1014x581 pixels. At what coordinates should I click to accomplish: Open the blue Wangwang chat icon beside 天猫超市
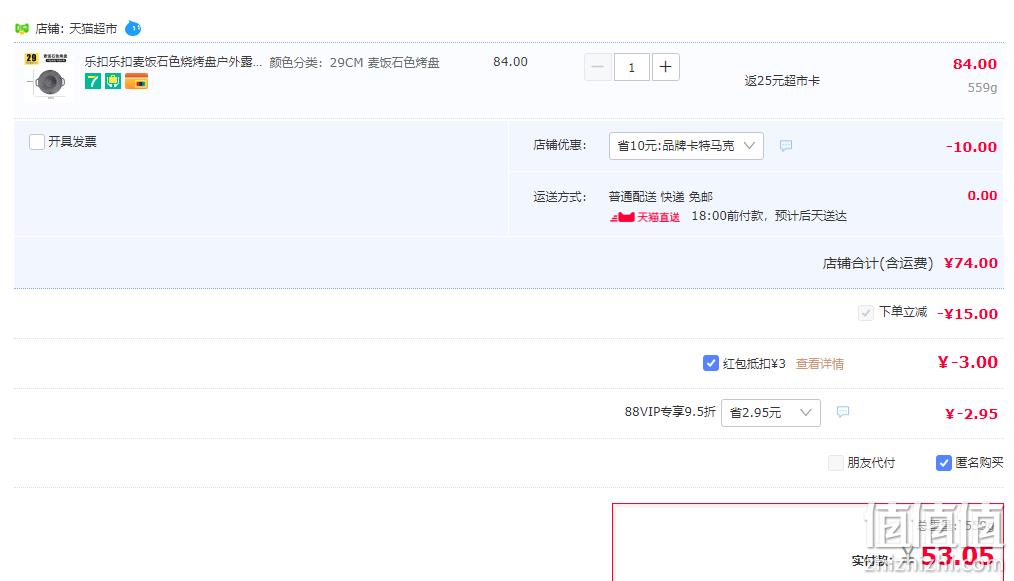coord(133,28)
